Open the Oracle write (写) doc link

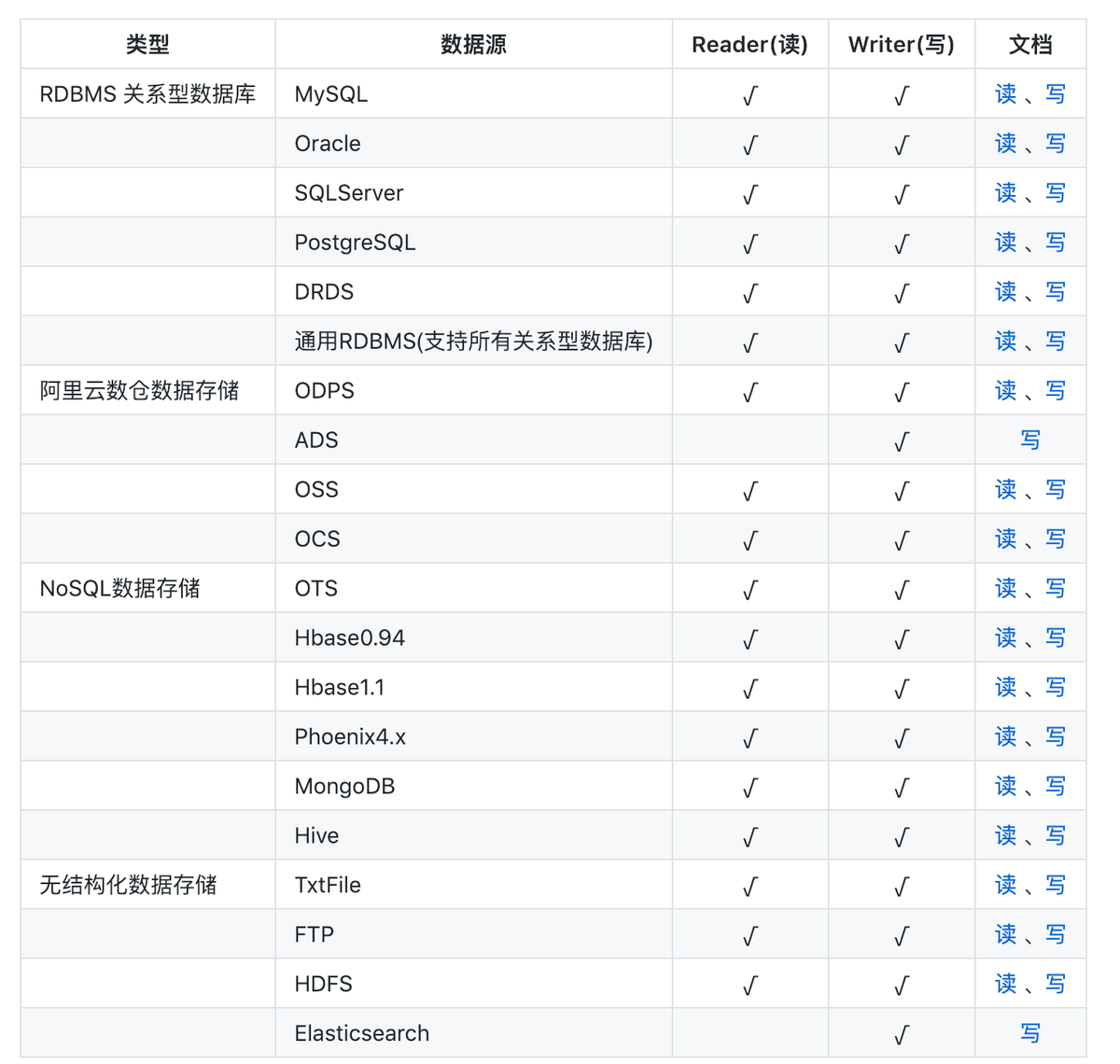pos(1055,144)
